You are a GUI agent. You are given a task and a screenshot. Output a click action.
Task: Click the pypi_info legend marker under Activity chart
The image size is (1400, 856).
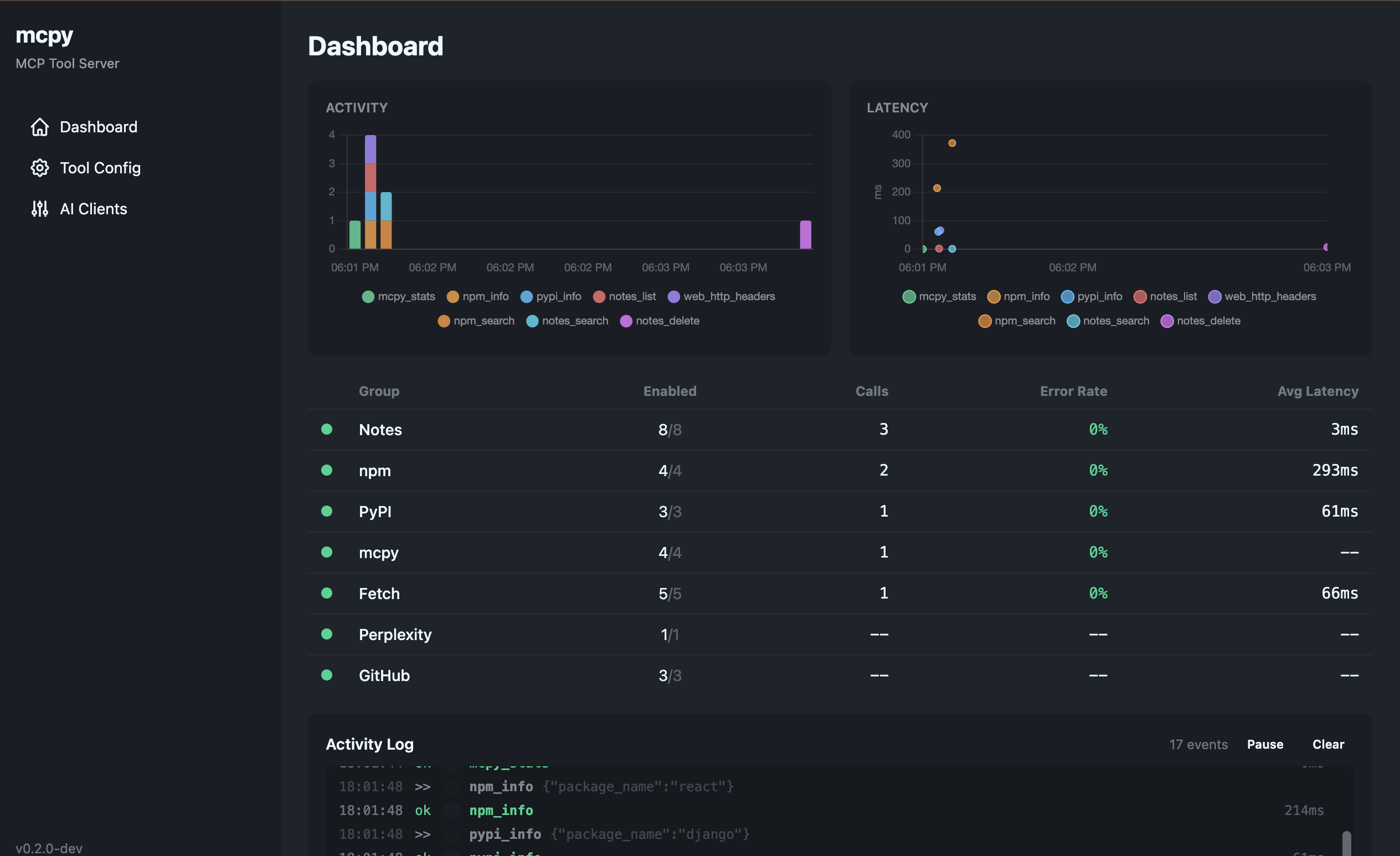528,297
